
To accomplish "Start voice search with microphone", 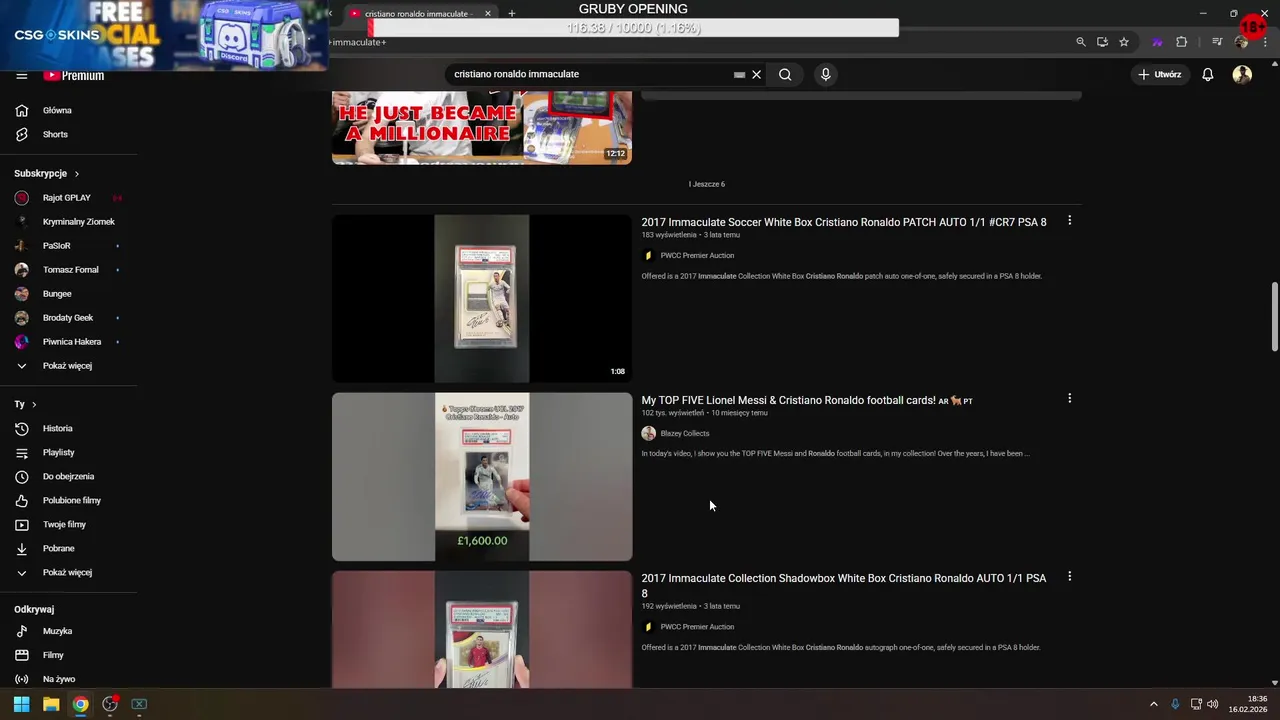I will click(x=825, y=74).
